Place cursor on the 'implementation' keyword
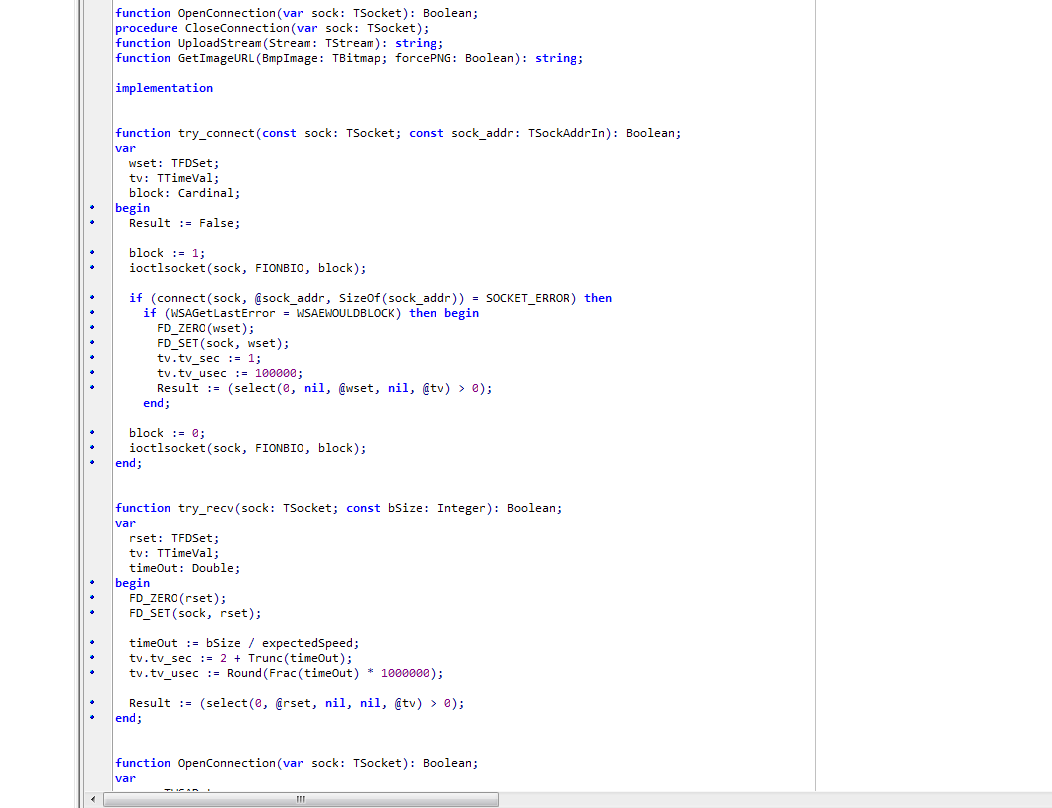The width and height of the screenshot is (1052, 808). 164,88
